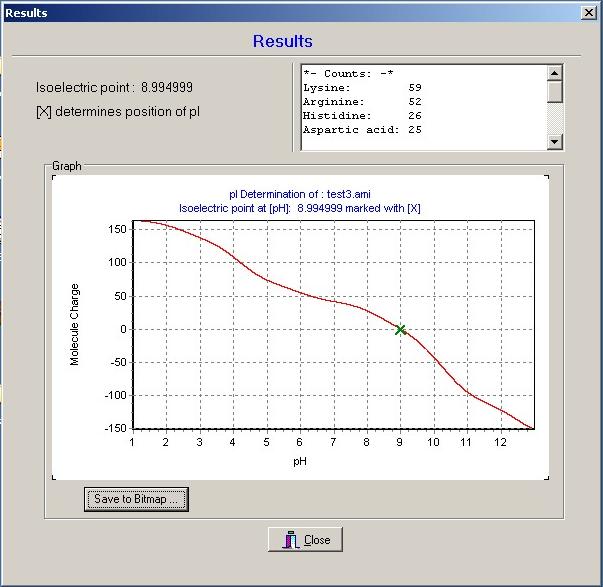Screen dimensions: 603x587
Task: Select the Aspartic acid: 25 row
Action: 362,130
